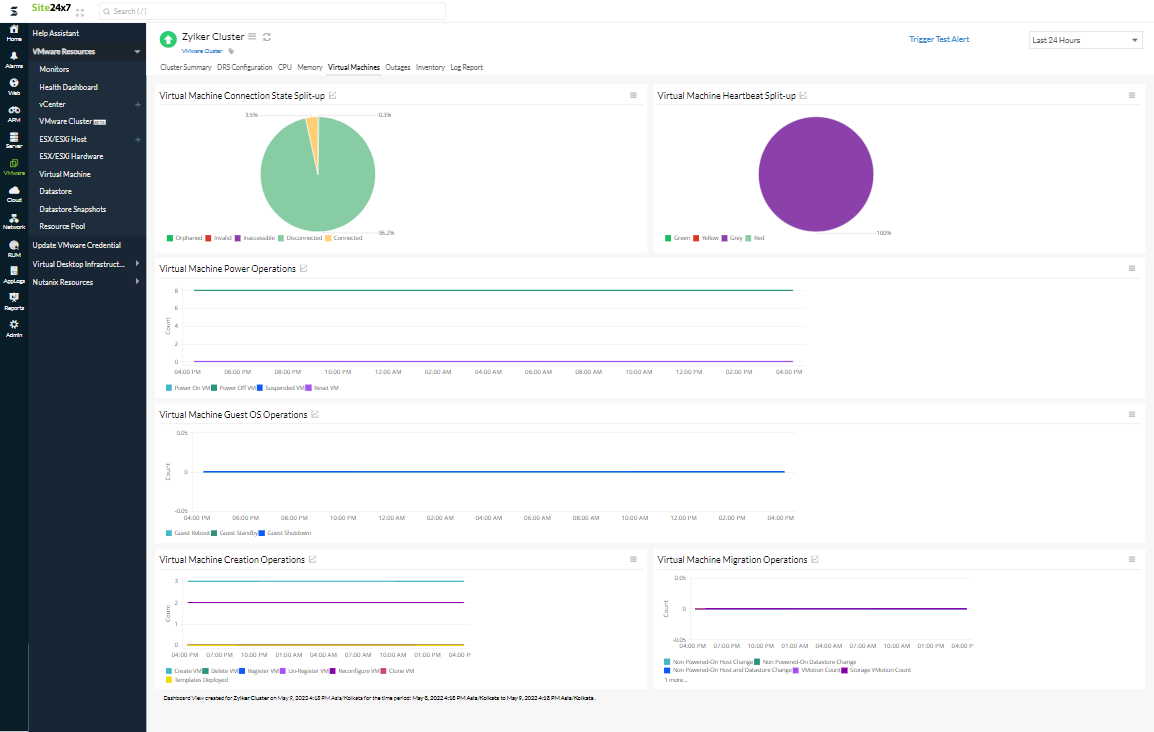This screenshot has width=1154, height=732.
Task: Toggle Create VM legend series
Action: pyautogui.click(x=184, y=671)
